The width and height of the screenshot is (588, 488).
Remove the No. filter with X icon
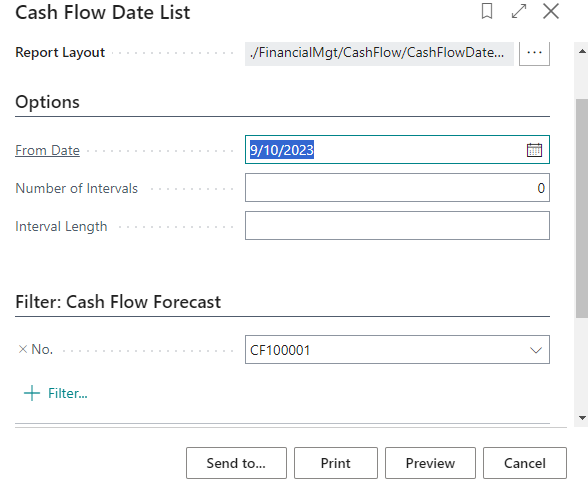point(23,350)
